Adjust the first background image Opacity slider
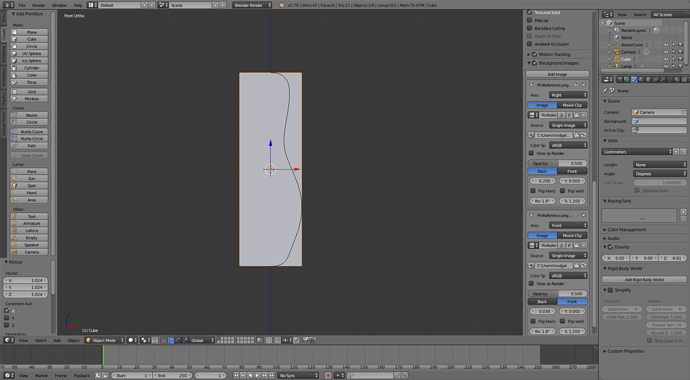Viewport: 690px width, 380px height. tap(557, 163)
